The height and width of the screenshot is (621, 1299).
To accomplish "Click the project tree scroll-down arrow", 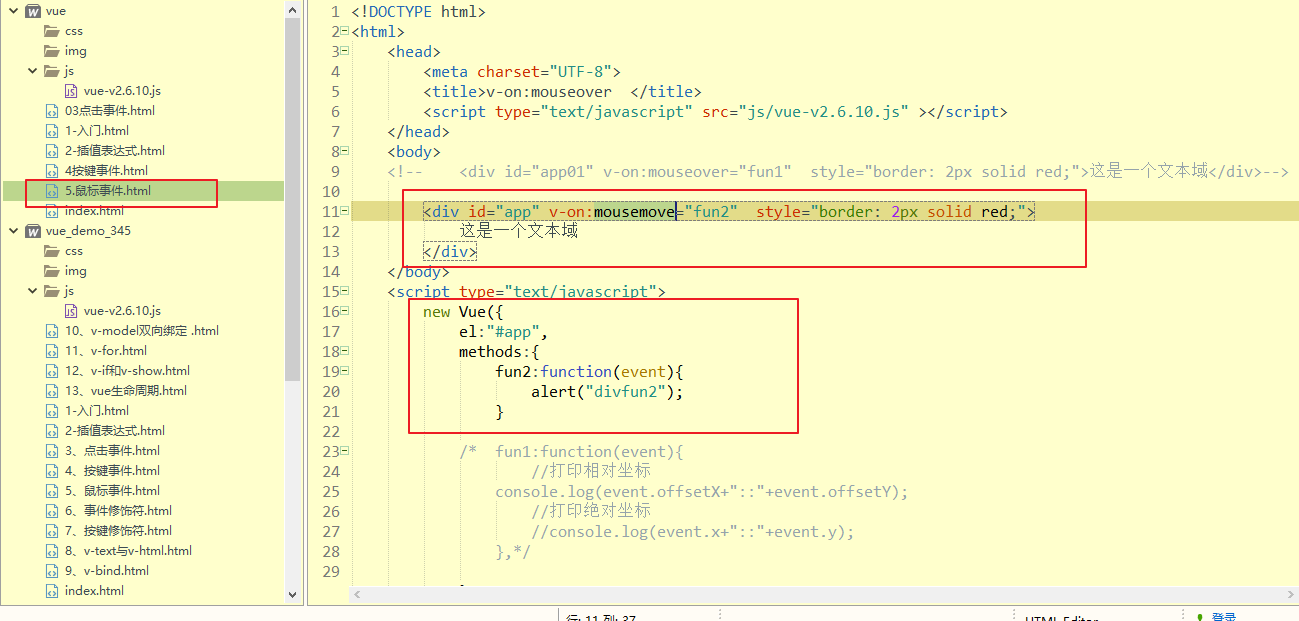I will (293, 595).
